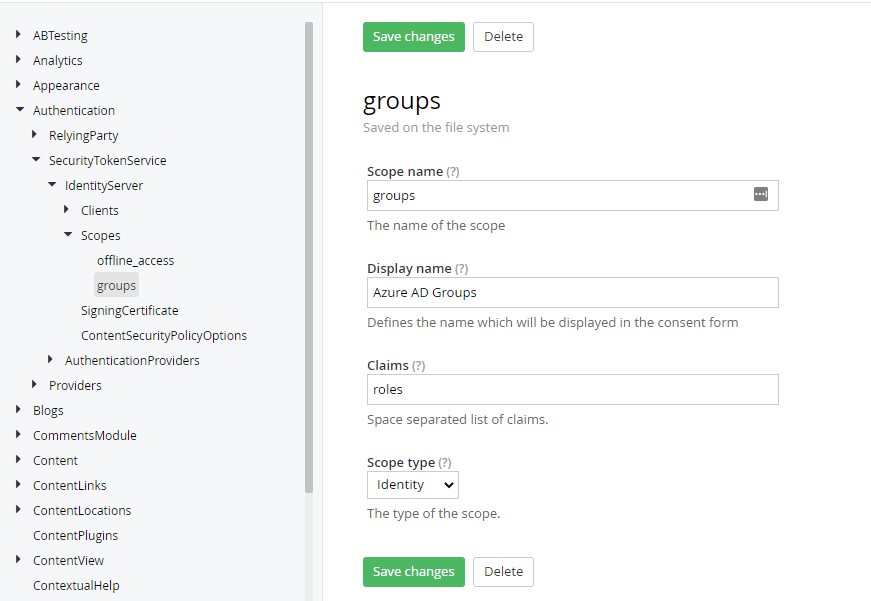871x601 pixels.
Task: Click the Scope type help (?) icon
Action: 444,463
